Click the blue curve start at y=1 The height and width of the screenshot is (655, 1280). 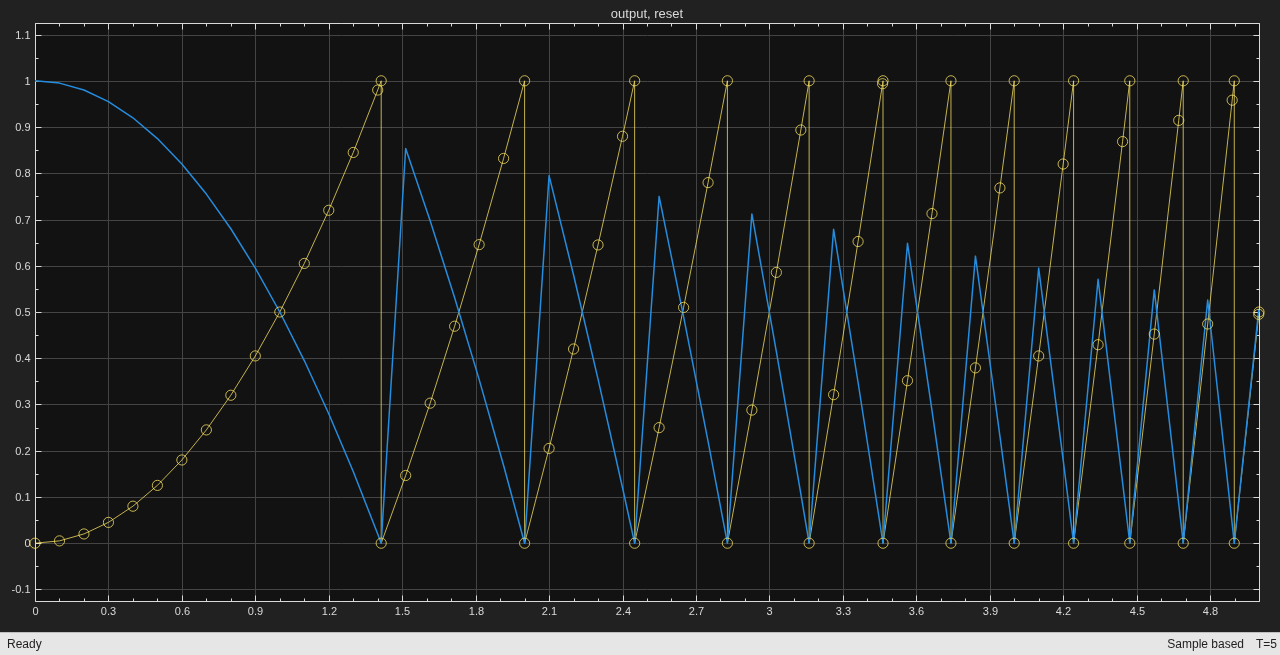[36, 81]
